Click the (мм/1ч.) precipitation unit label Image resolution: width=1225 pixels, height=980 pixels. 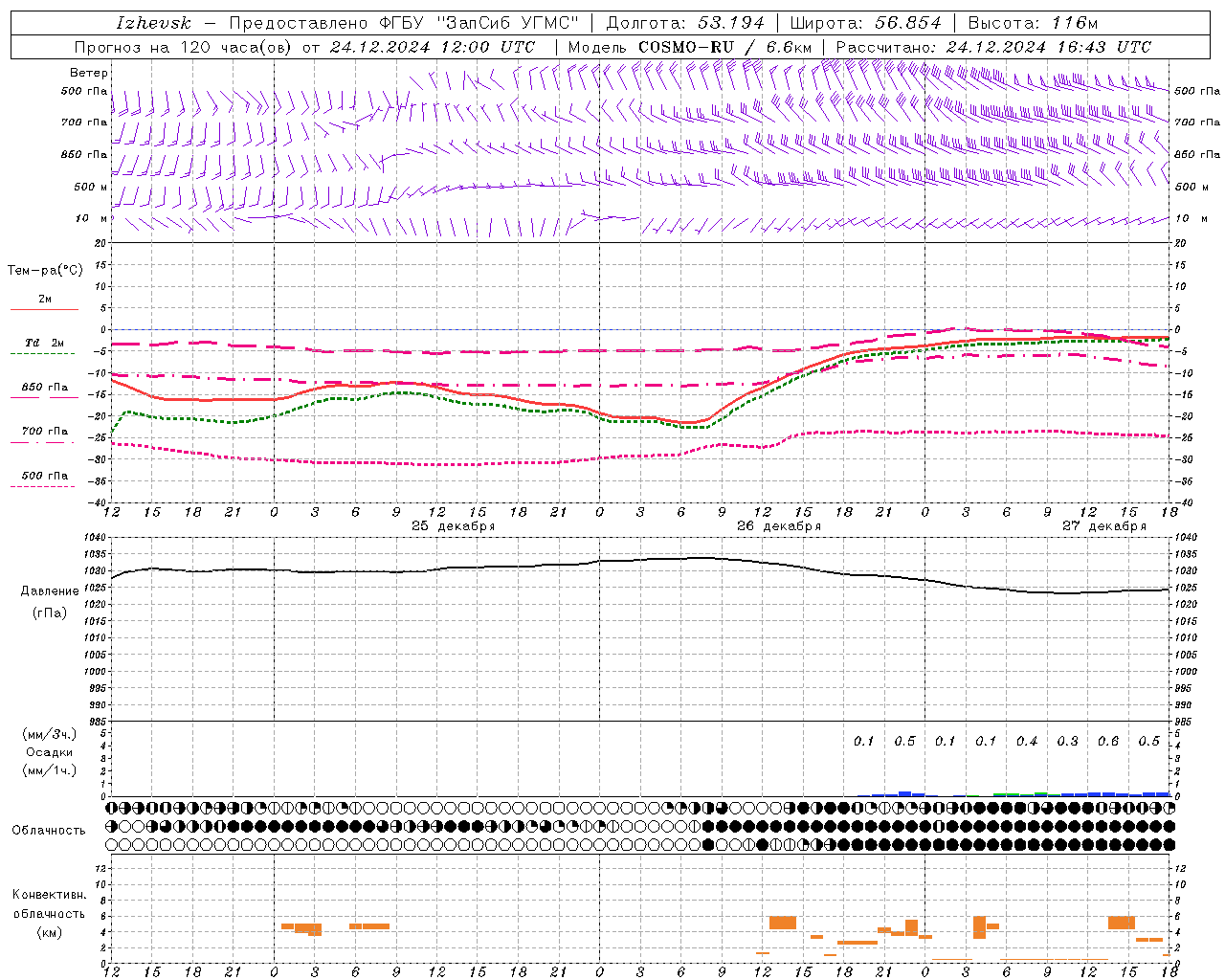click(x=50, y=770)
